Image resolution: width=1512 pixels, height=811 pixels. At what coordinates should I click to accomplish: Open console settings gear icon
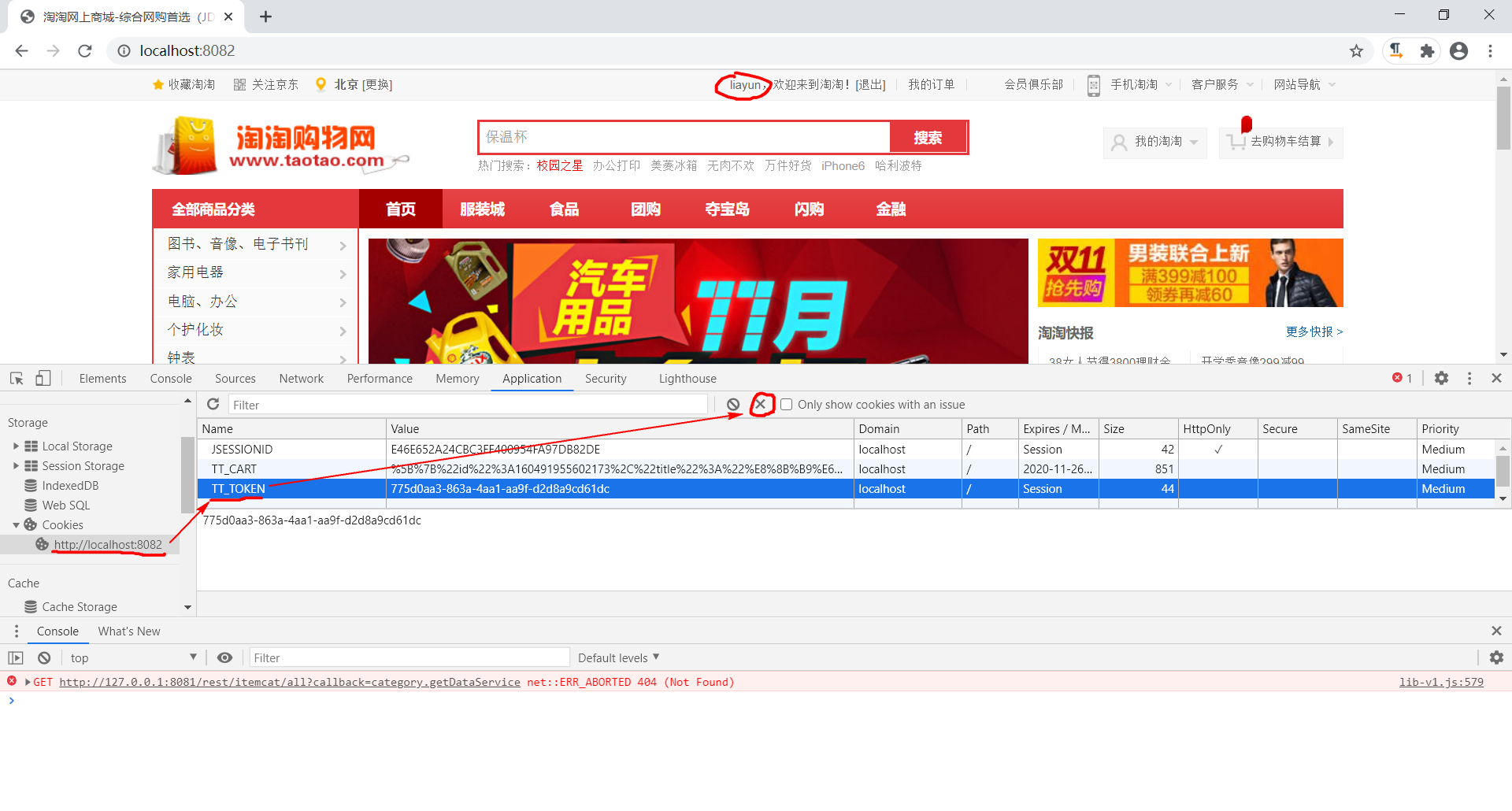tap(1496, 657)
